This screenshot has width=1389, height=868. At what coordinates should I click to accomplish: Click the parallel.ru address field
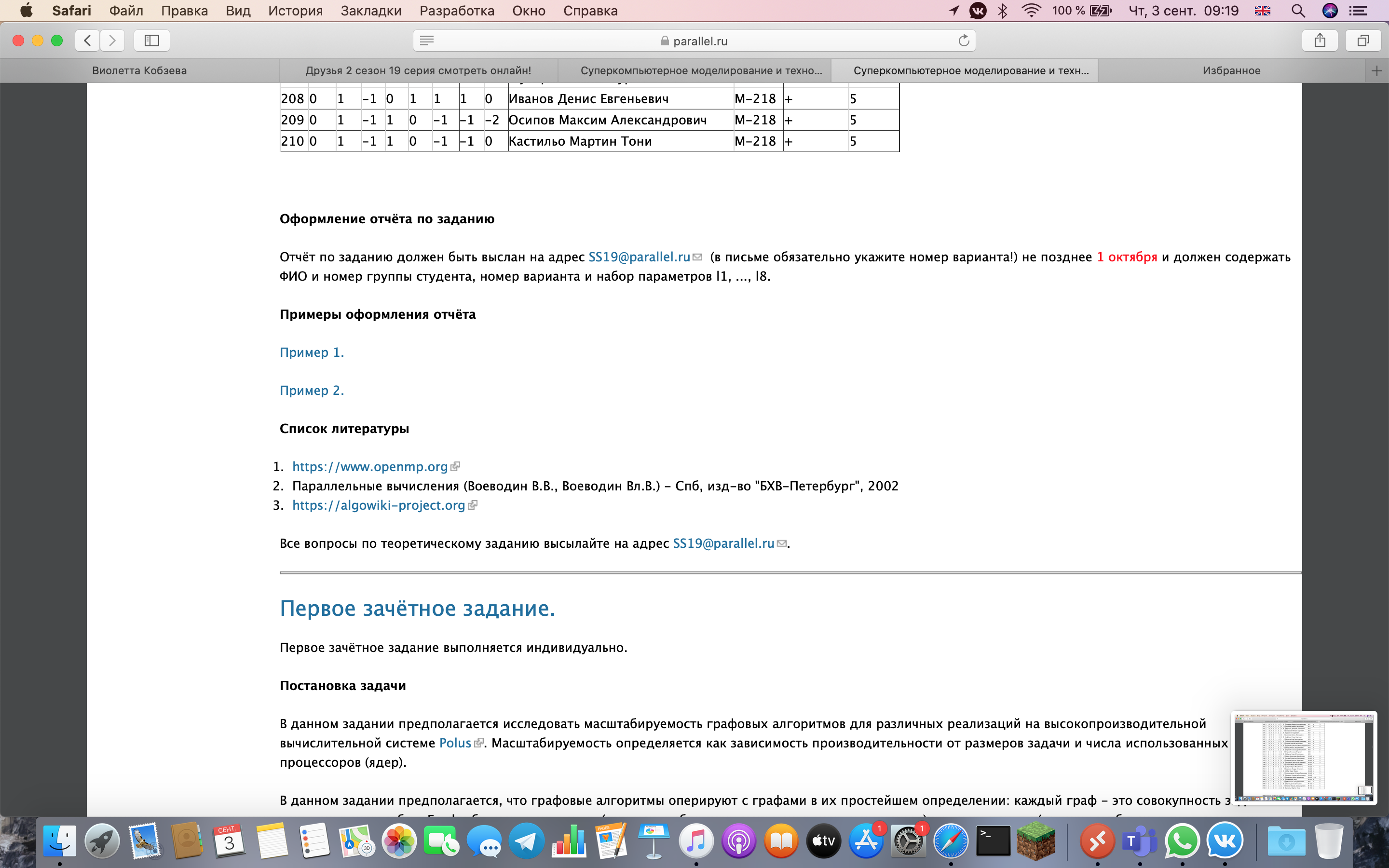(x=694, y=40)
